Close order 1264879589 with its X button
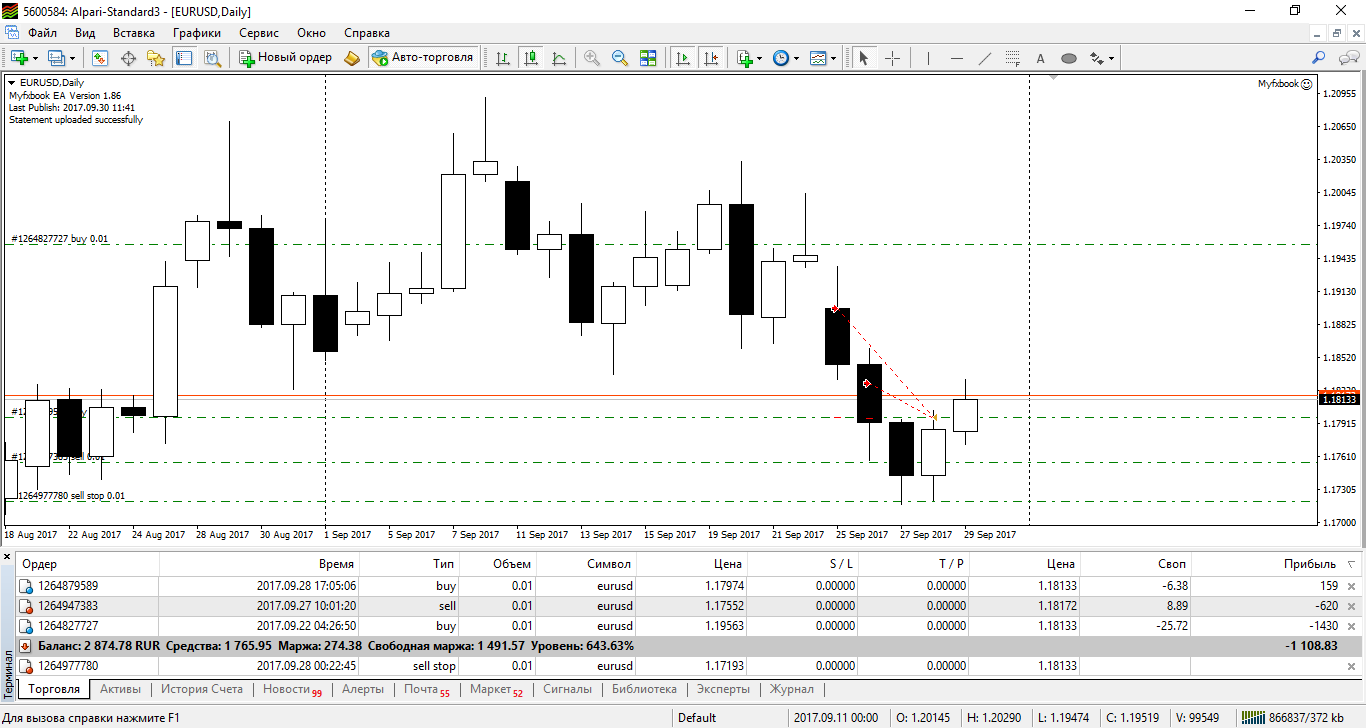The width and height of the screenshot is (1366, 728). [x=1352, y=586]
